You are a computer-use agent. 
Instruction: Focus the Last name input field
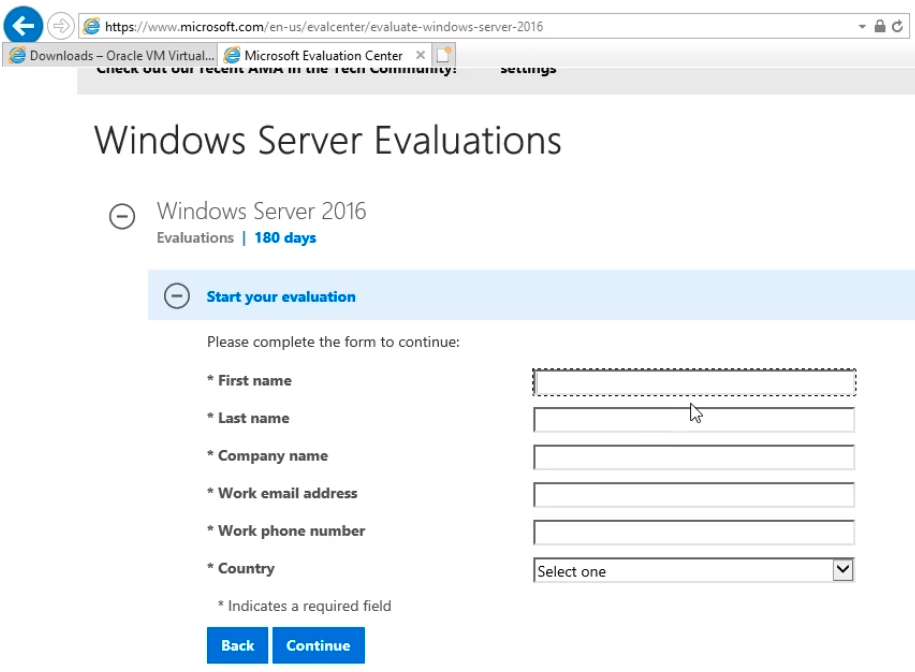click(694, 420)
